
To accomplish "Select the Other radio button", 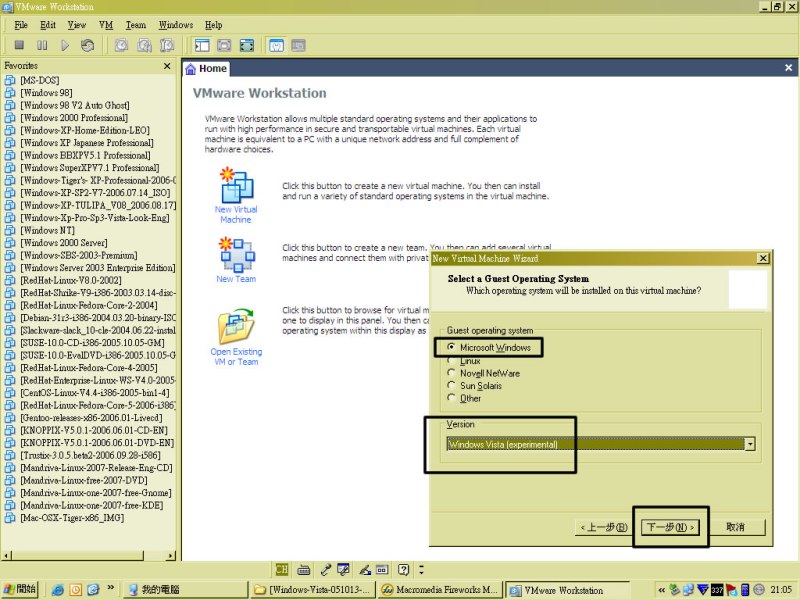I will click(451, 397).
